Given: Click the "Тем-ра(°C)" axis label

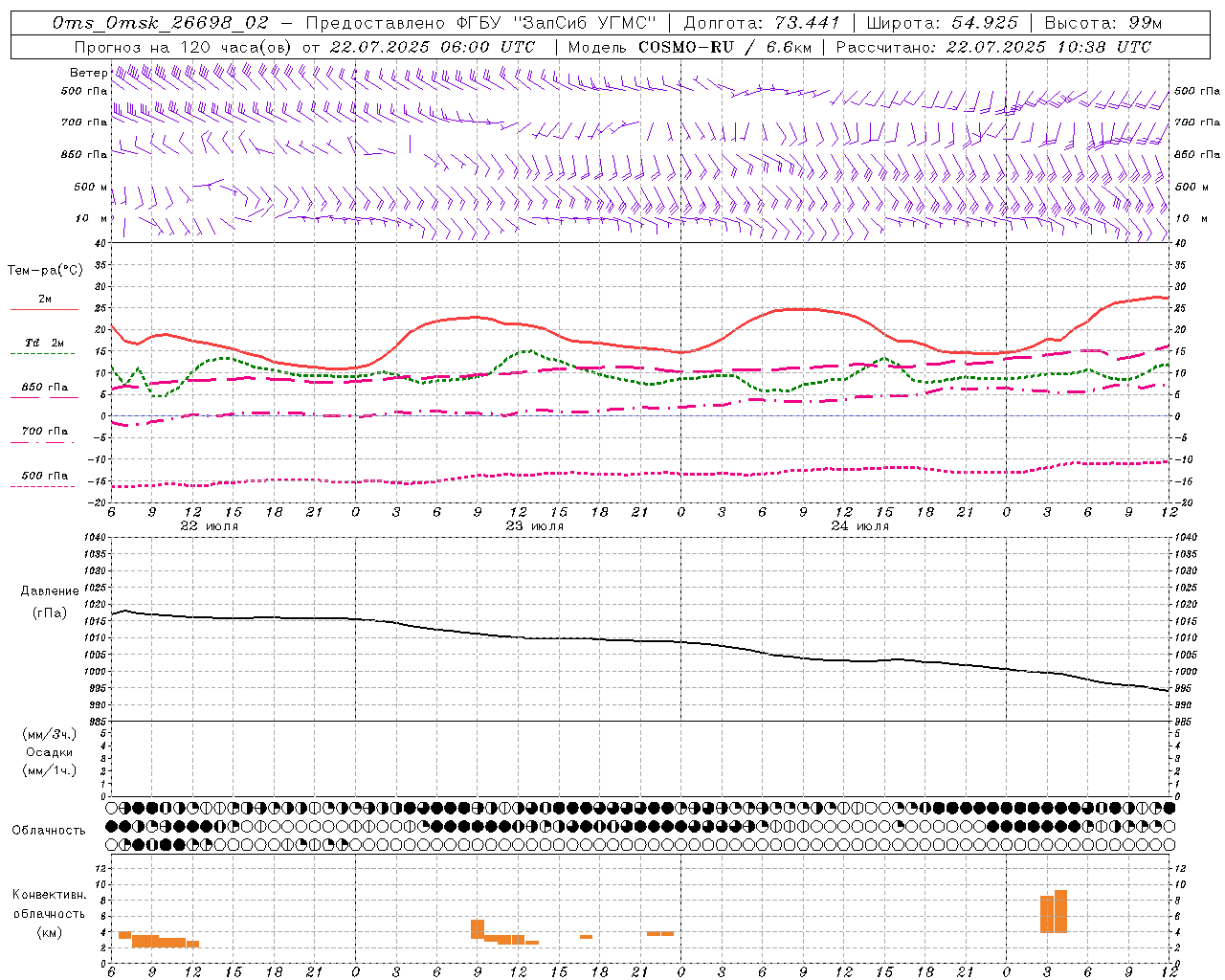Looking at the screenshot, I should (45, 271).
